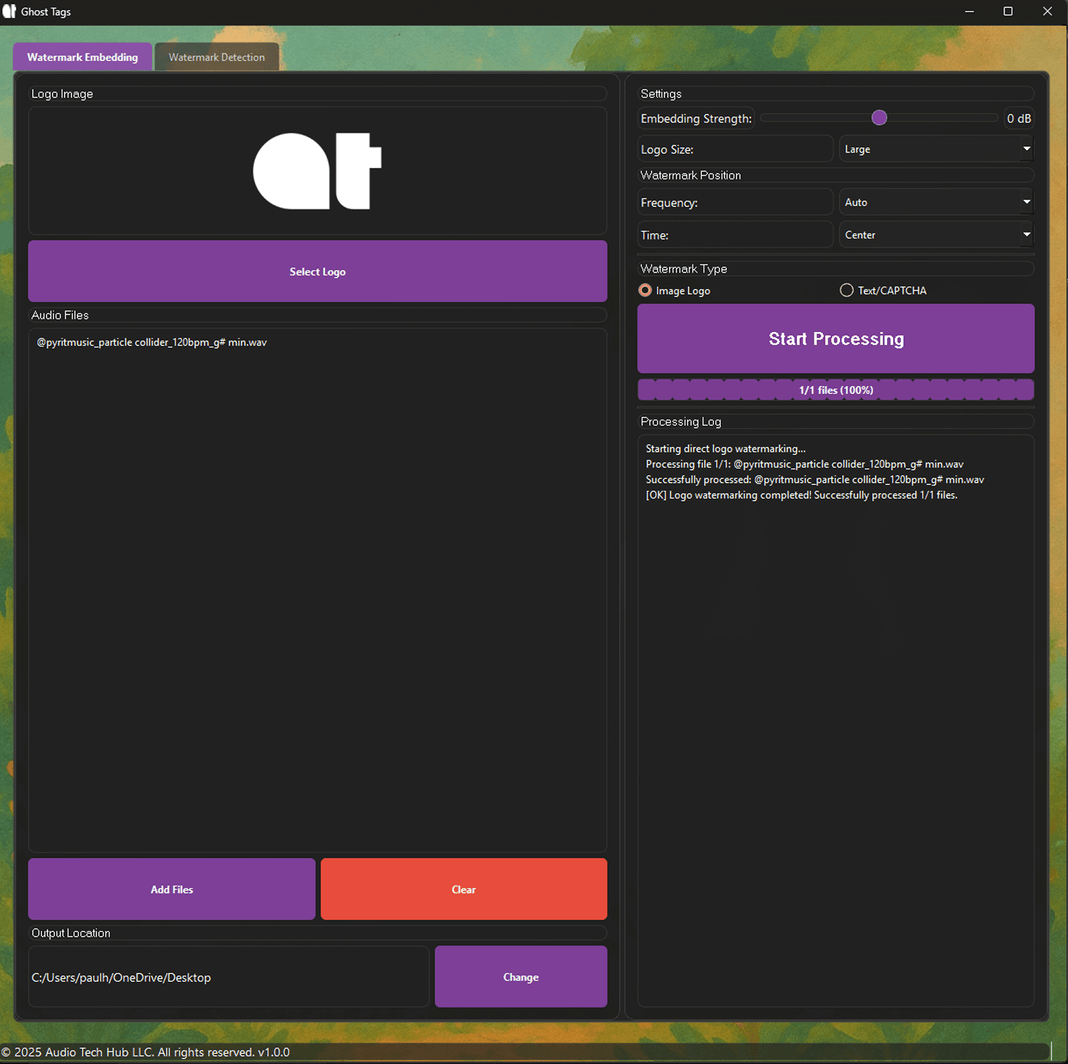
Task: Select the Watermark Embedding tab
Action: (82, 56)
